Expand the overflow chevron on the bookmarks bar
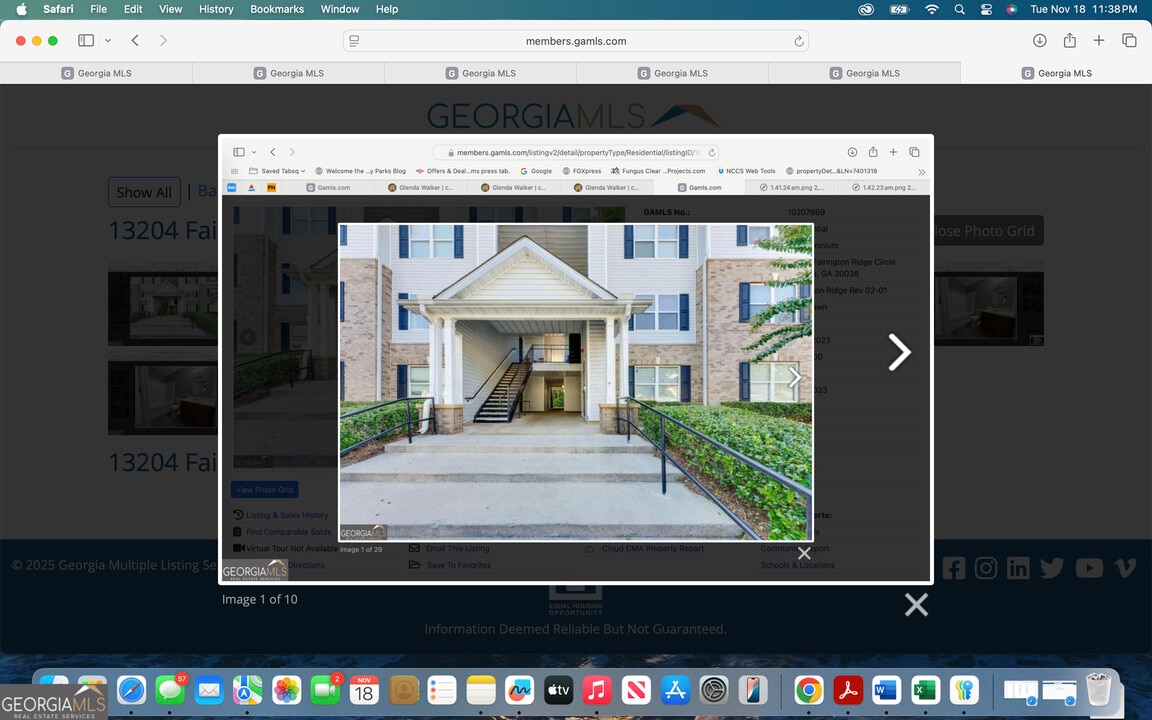This screenshot has height=720, width=1152. coord(920,171)
